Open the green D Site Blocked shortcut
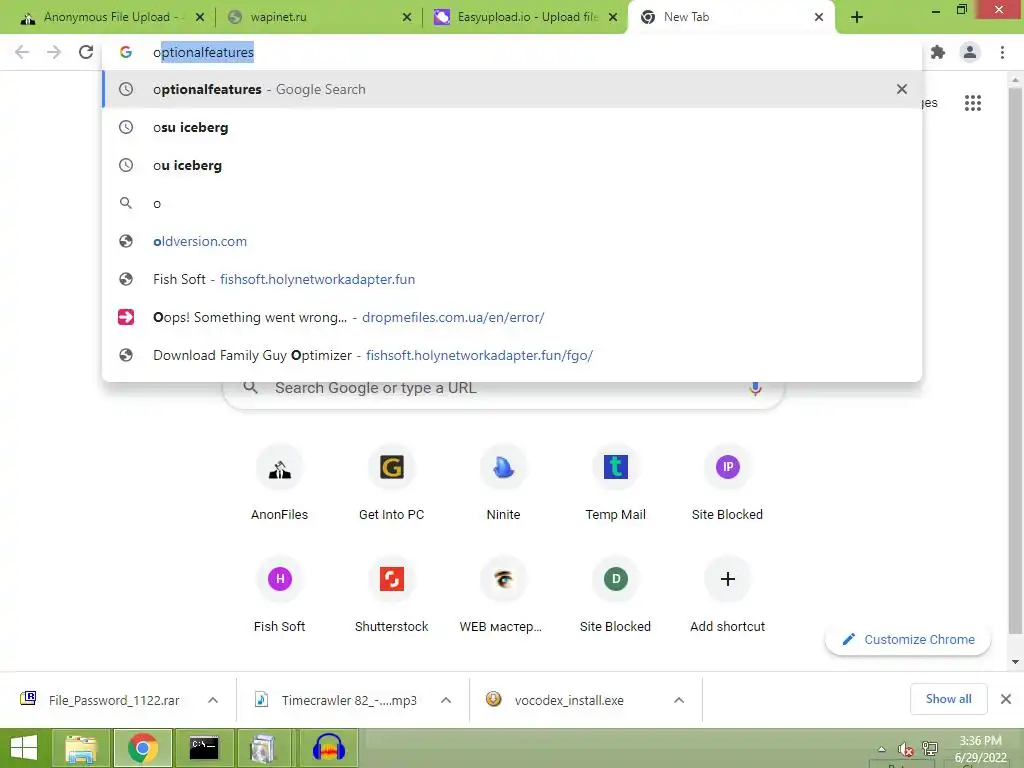 (615, 596)
